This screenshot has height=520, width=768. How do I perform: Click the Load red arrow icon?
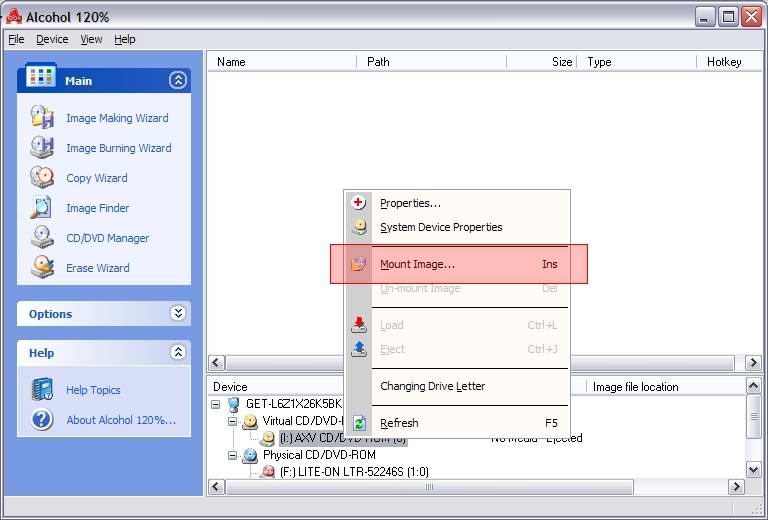tap(359, 325)
